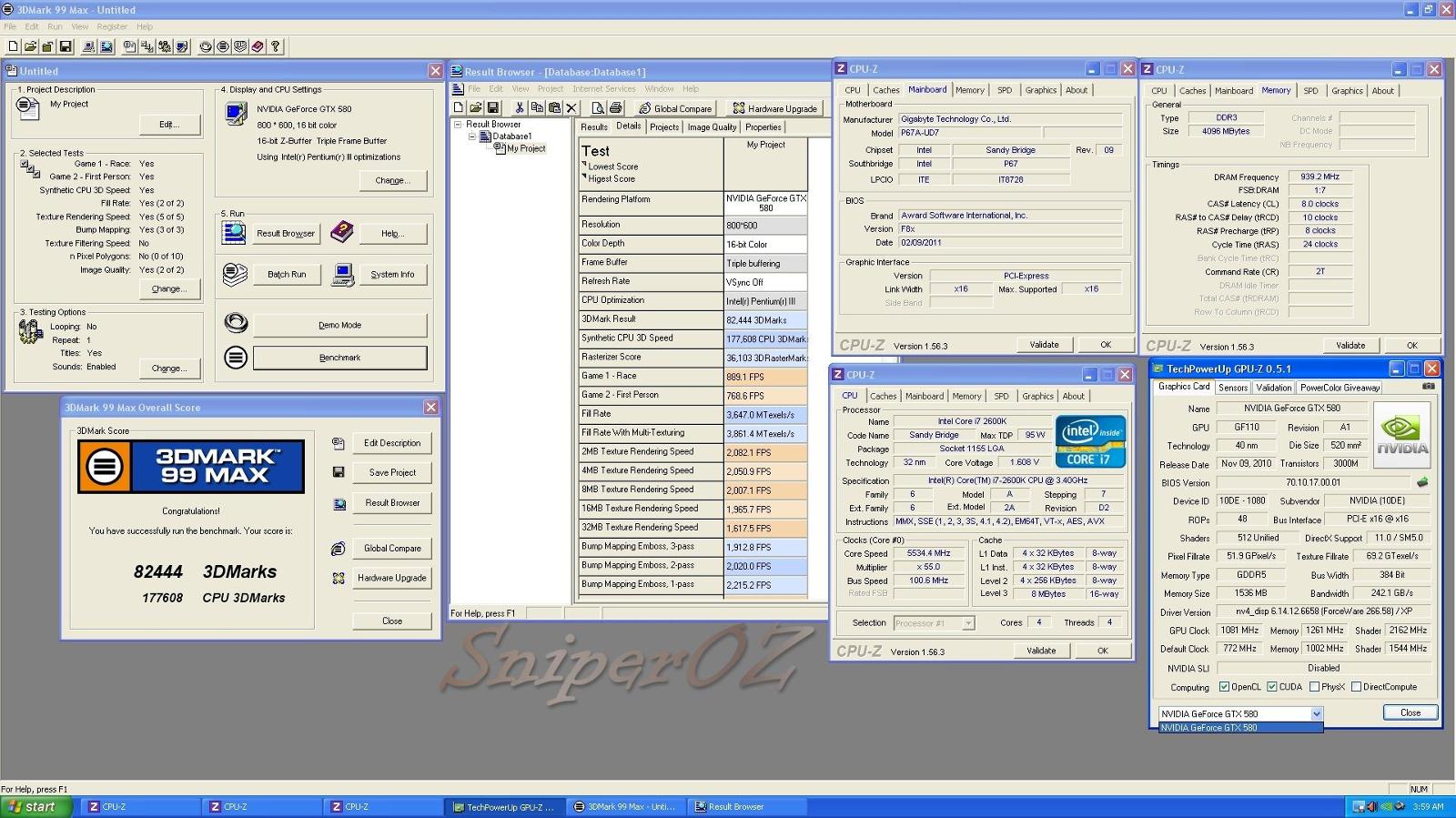Image resolution: width=1456 pixels, height=818 pixels.
Task: Click Change... button under Selected Tests
Action: [169, 288]
